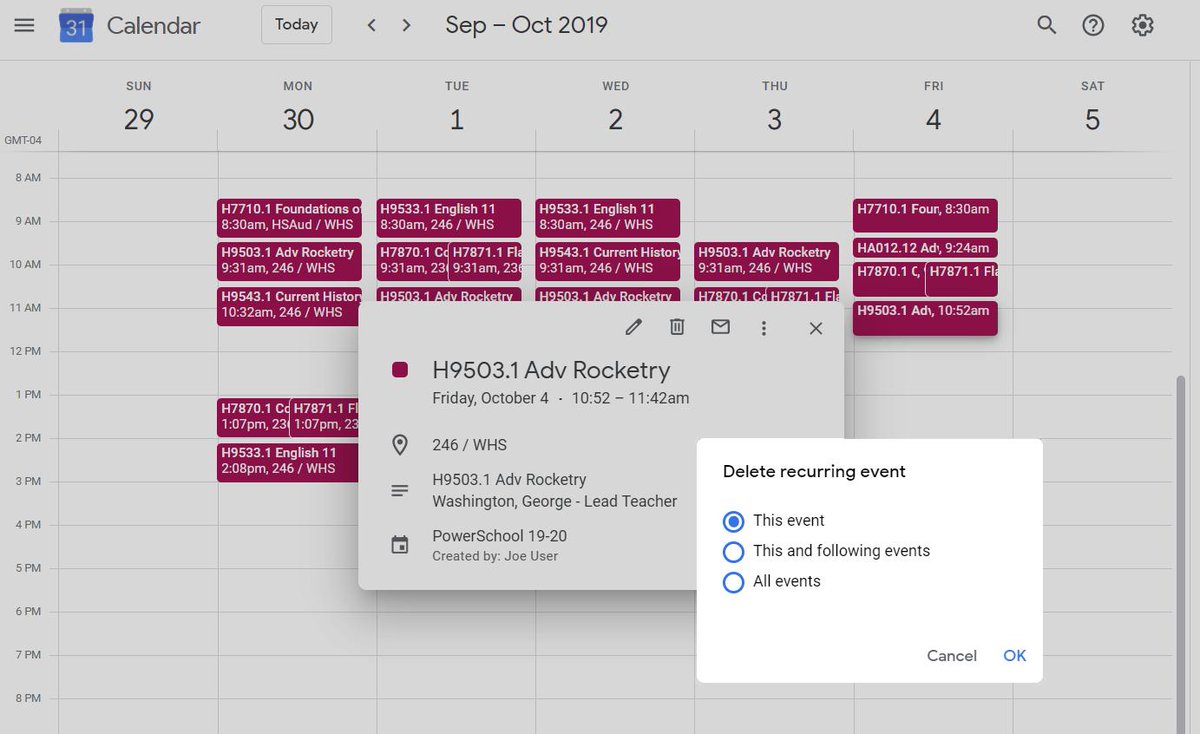
Task: Open calendar search
Action: point(1046,24)
